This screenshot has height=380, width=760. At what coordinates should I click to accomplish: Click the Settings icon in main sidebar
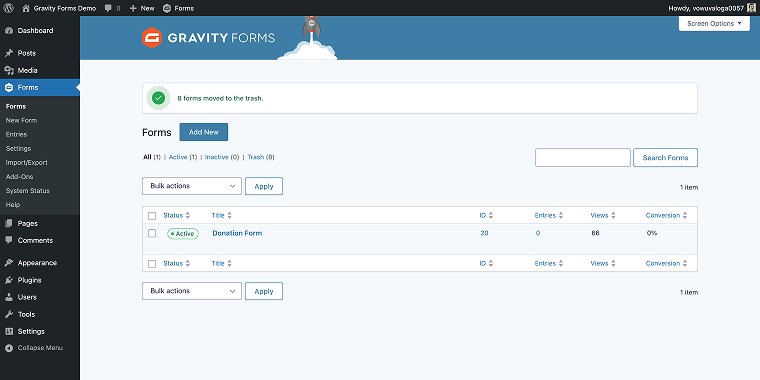point(9,332)
